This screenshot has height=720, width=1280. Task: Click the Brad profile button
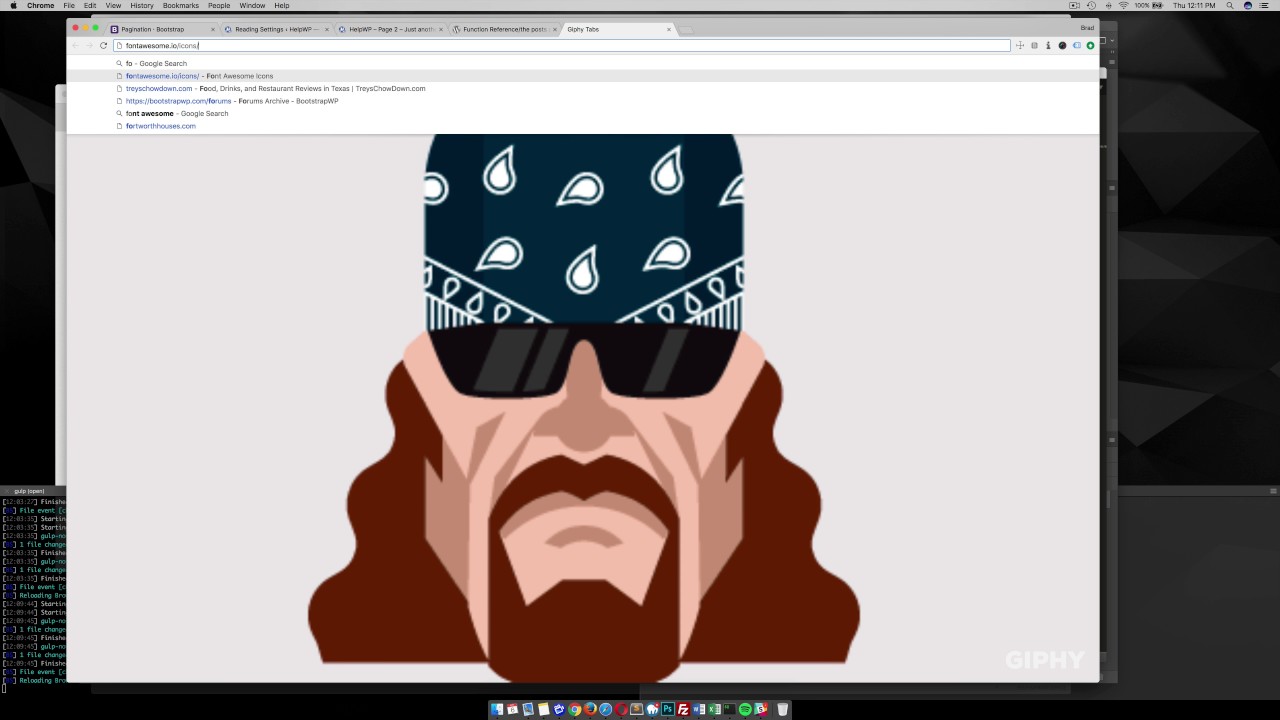(1087, 28)
